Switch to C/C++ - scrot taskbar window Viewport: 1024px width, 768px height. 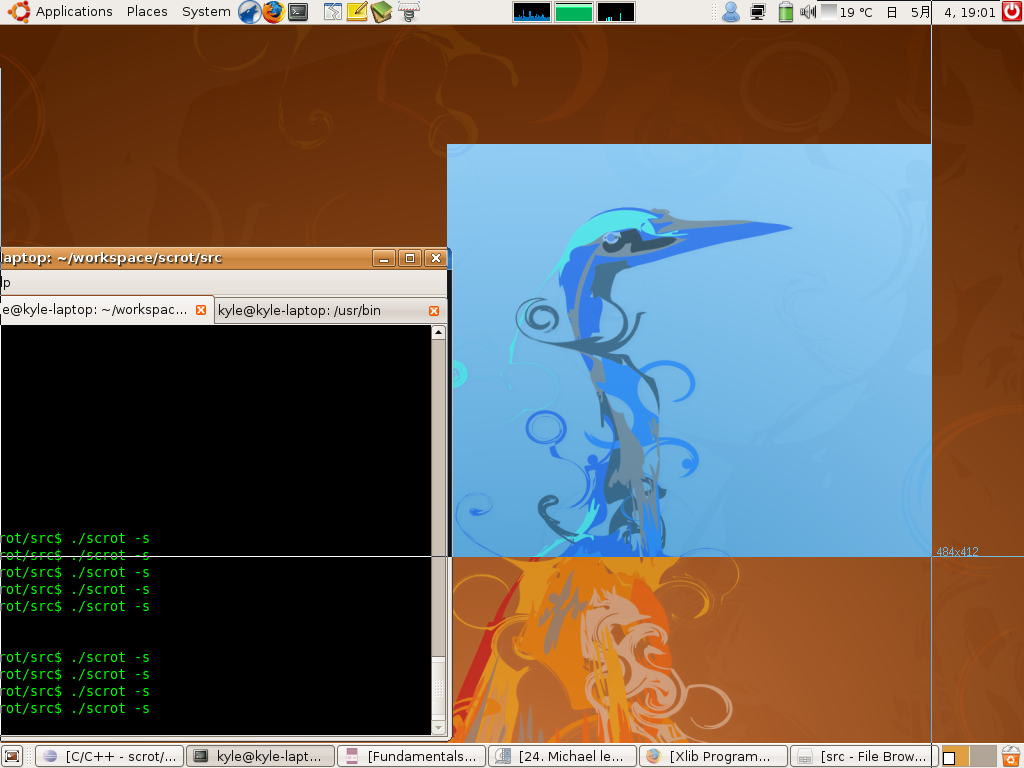[x=110, y=757]
